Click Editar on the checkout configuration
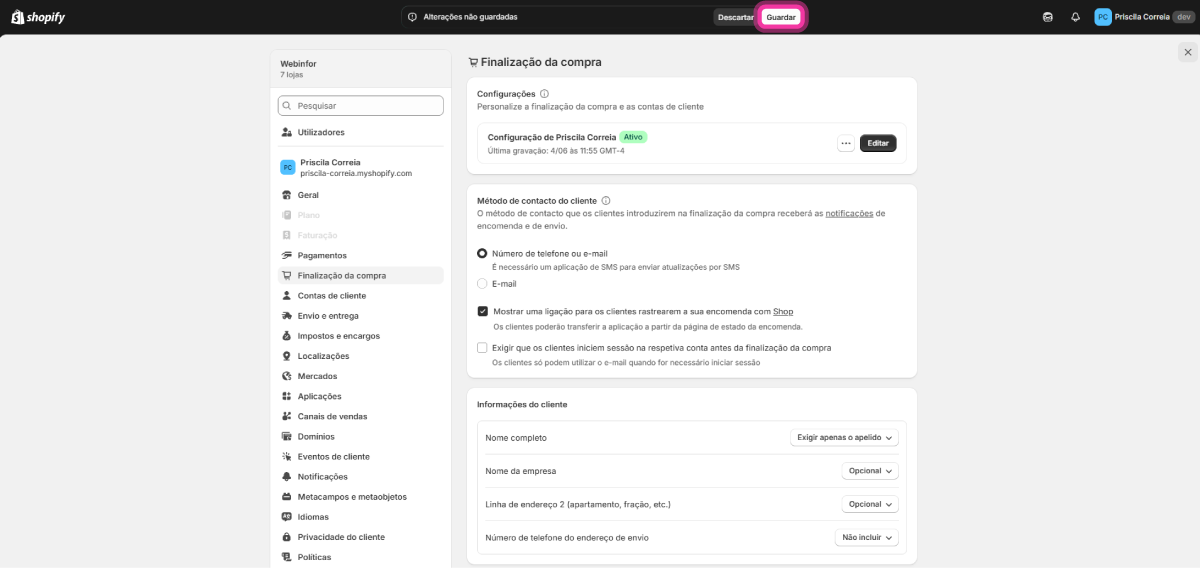 tap(878, 143)
